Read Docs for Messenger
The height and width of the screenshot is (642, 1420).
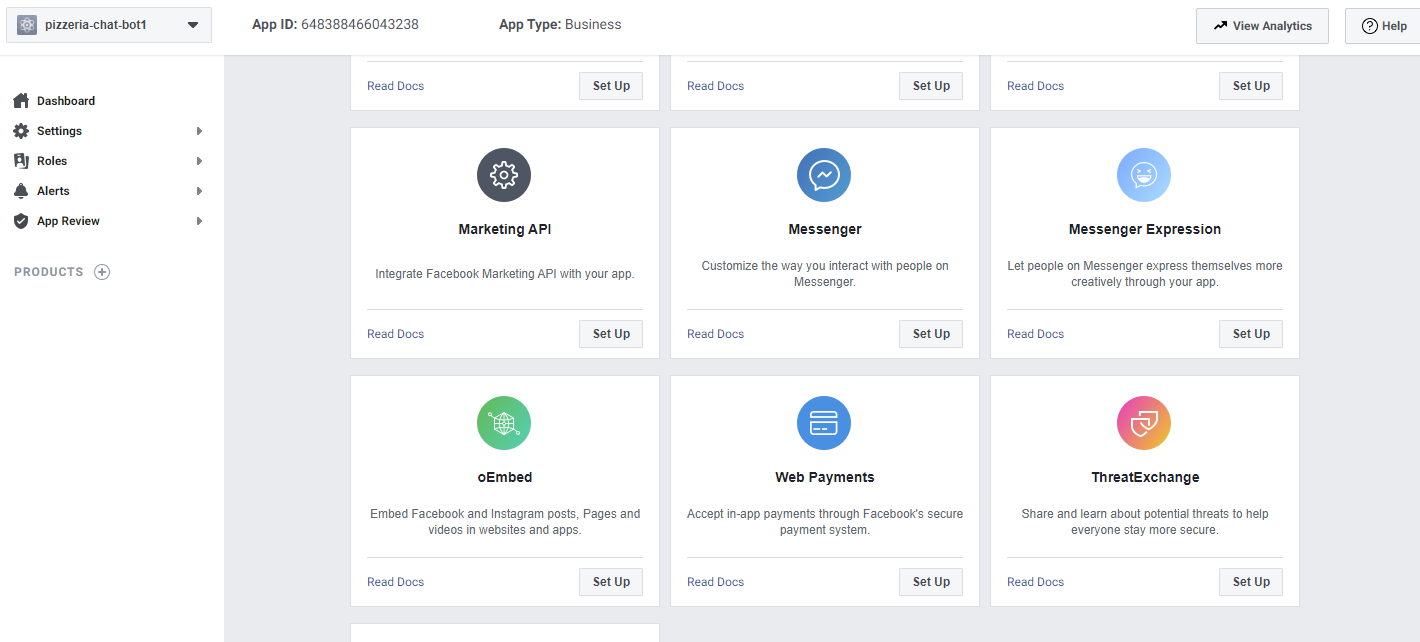click(715, 334)
